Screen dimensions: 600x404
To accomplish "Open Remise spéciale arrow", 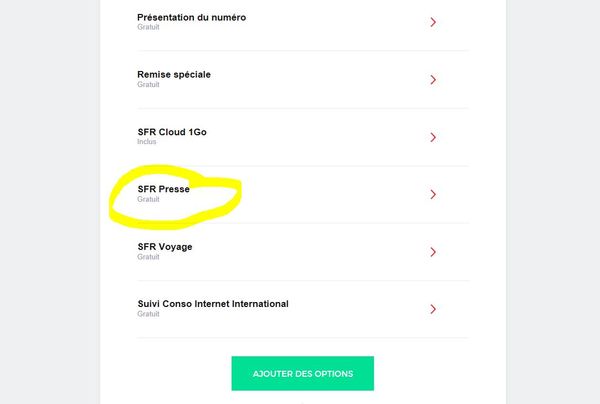I will click(x=433, y=80).
